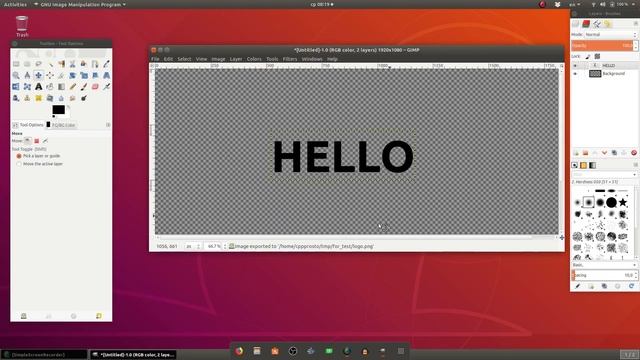Select the Move tool in Toolbox
The height and width of the screenshot is (360, 640).
click(38, 76)
